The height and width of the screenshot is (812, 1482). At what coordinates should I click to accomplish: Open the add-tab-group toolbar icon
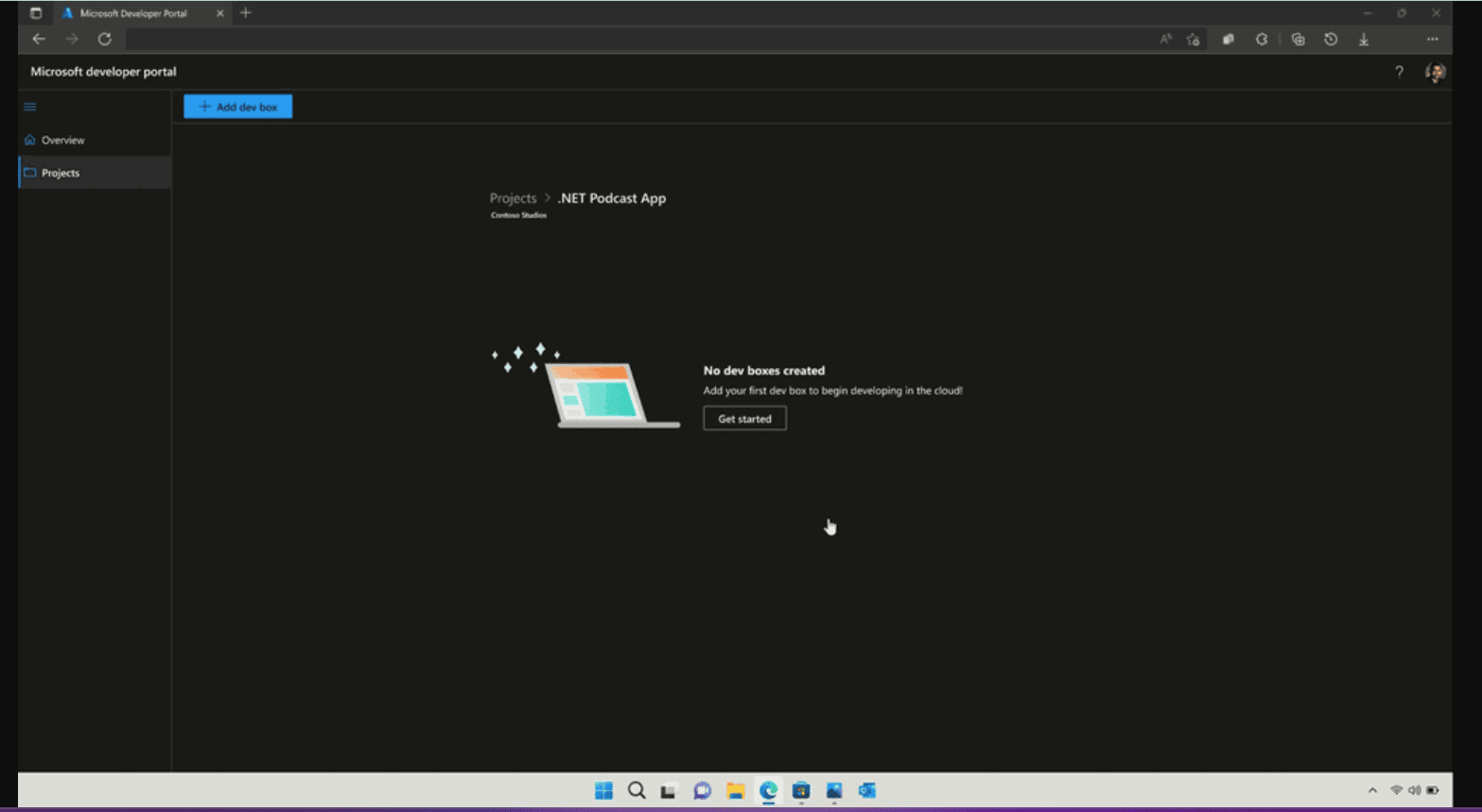pyautogui.click(x=1298, y=39)
